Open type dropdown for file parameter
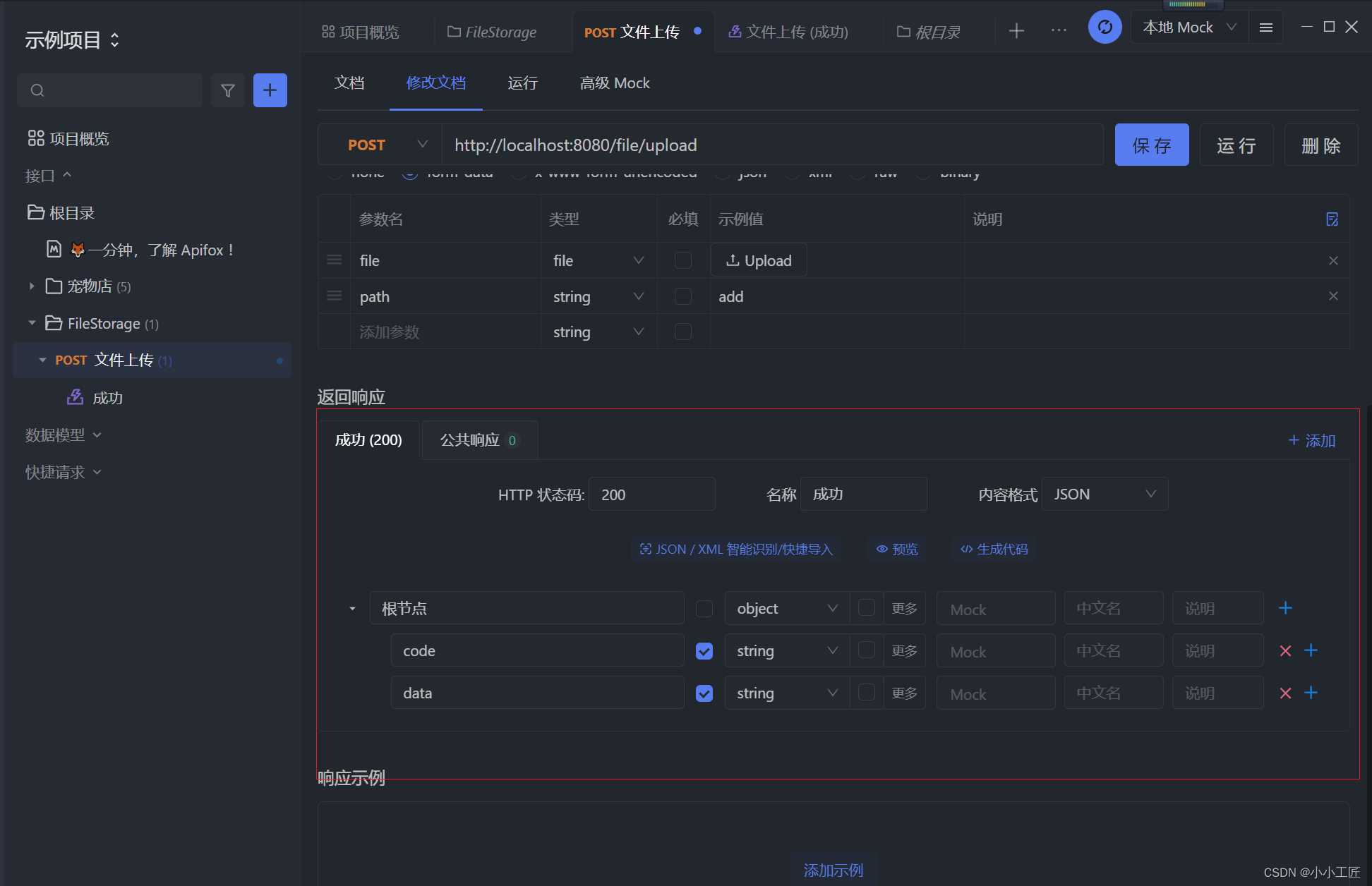 [x=598, y=260]
